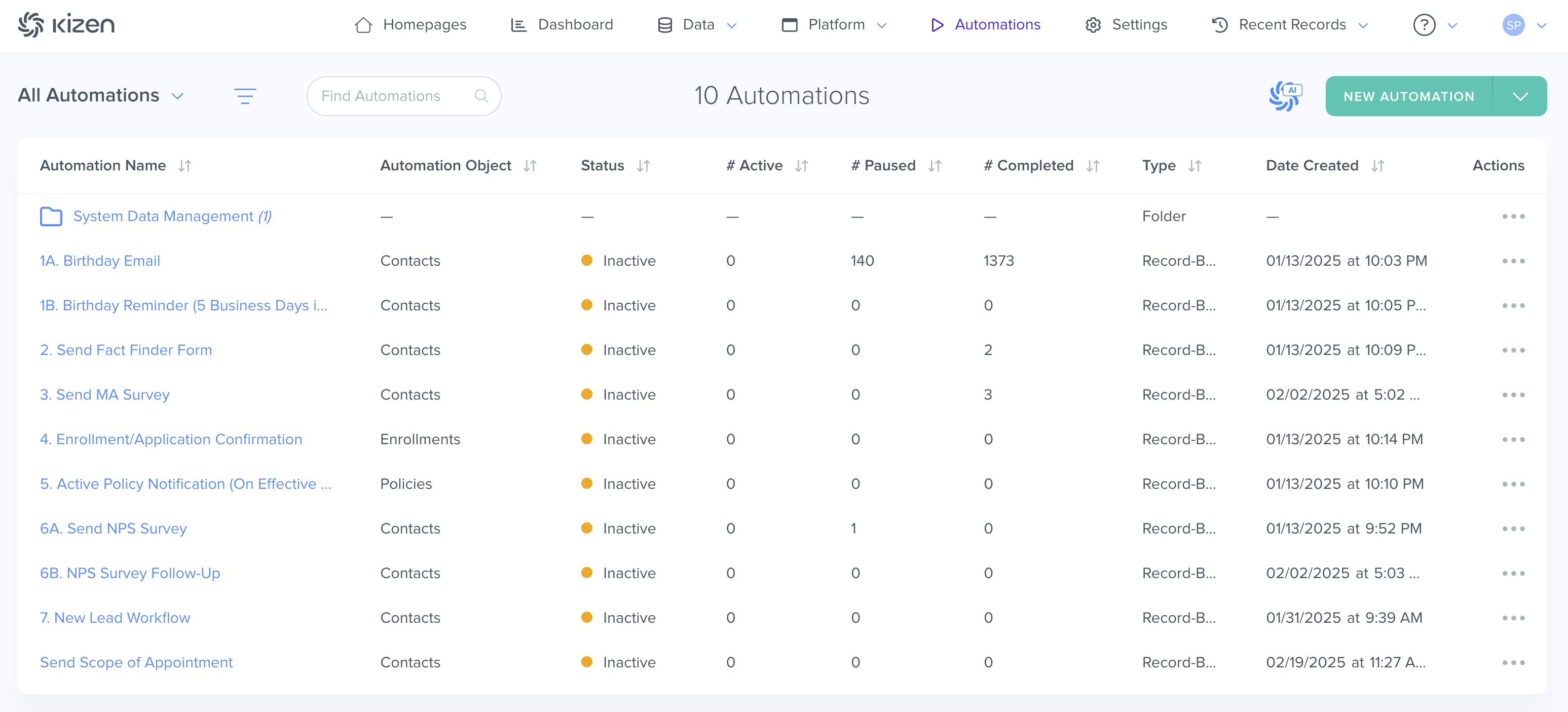Open the Recent Records dropdown
The height and width of the screenshot is (712, 1568).
[x=1292, y=24]
